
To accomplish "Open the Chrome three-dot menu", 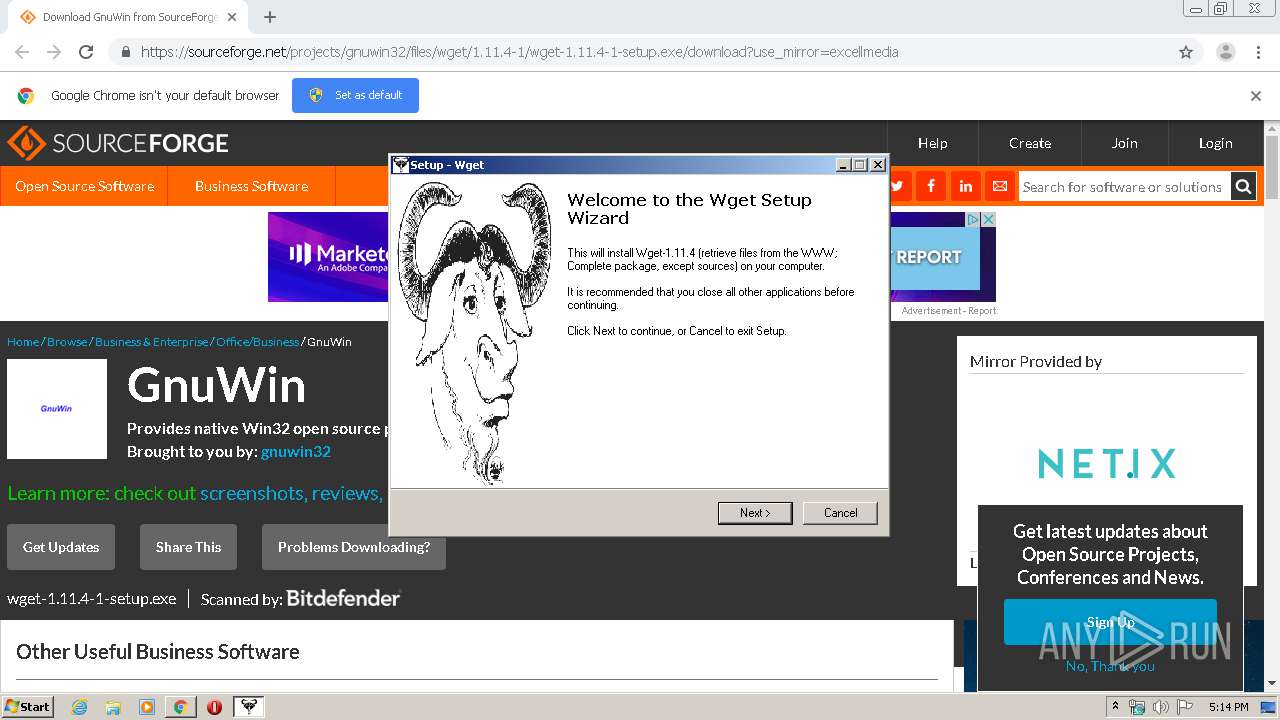I will click(x=1258, y=52).
